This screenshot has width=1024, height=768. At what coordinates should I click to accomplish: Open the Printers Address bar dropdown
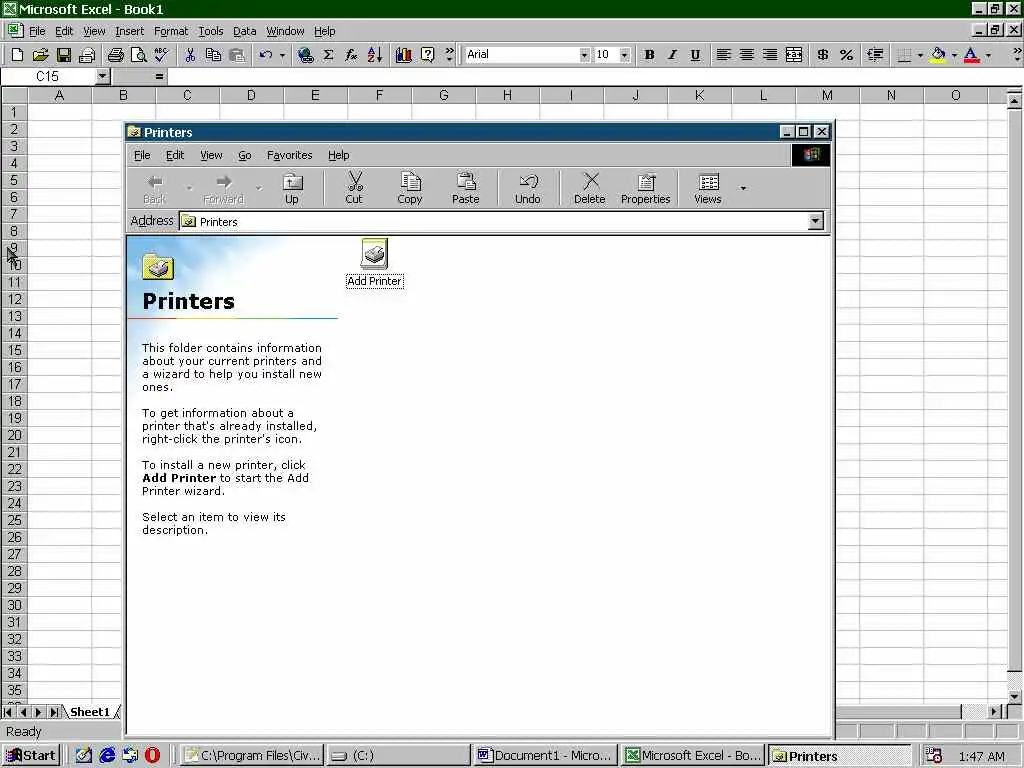(x=815, y=221)
